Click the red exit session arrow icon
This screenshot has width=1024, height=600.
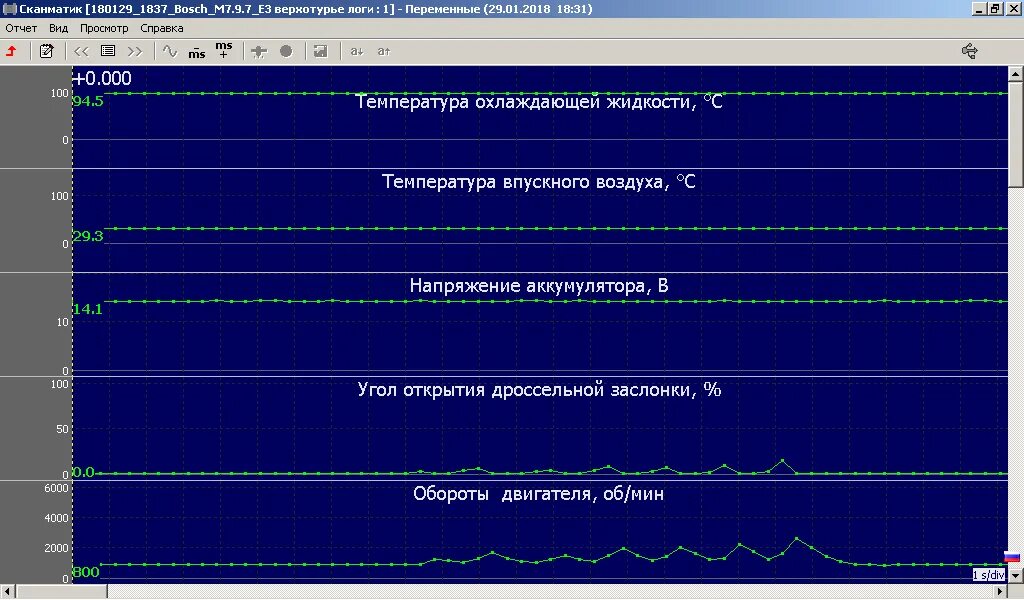pos(10,50)
